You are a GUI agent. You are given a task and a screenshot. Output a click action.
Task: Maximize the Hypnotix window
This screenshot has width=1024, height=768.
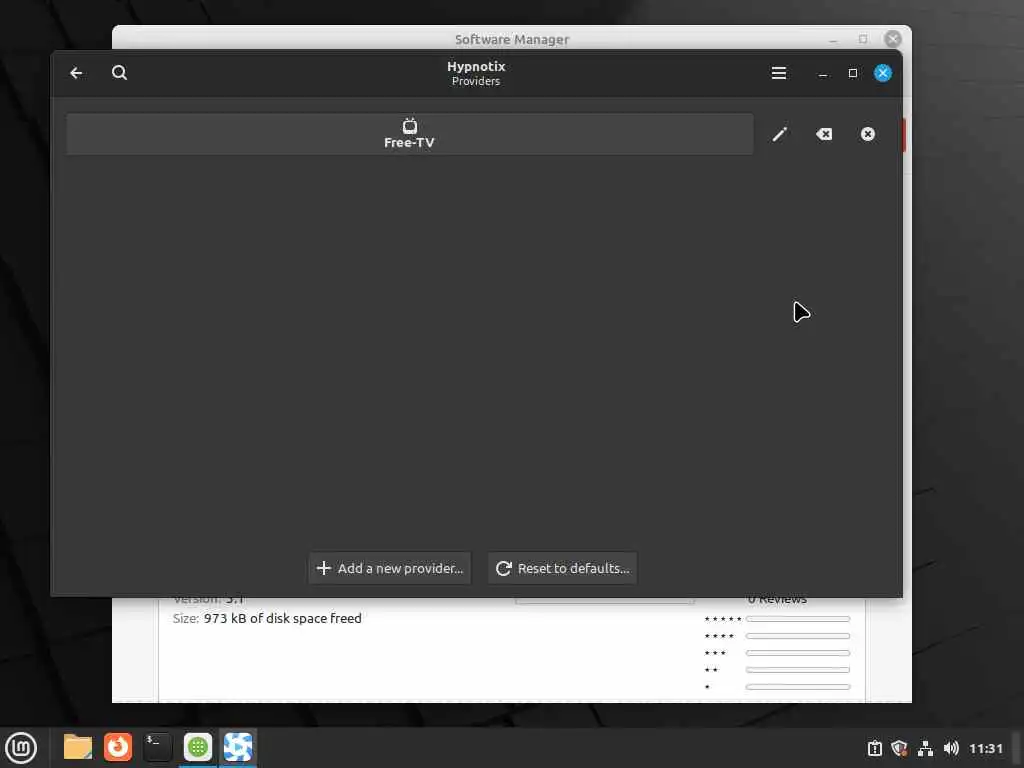point(853,73)
